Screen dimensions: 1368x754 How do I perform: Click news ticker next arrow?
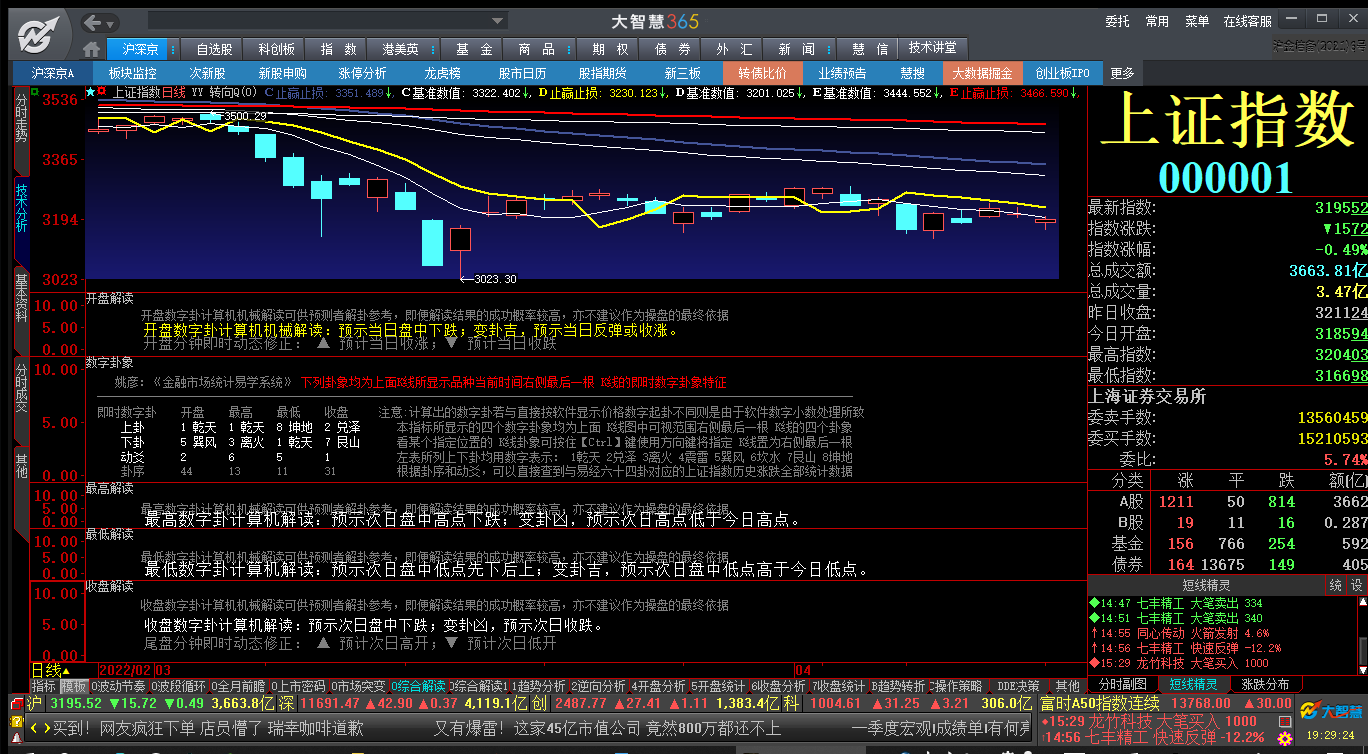click(x=45, y=729)
